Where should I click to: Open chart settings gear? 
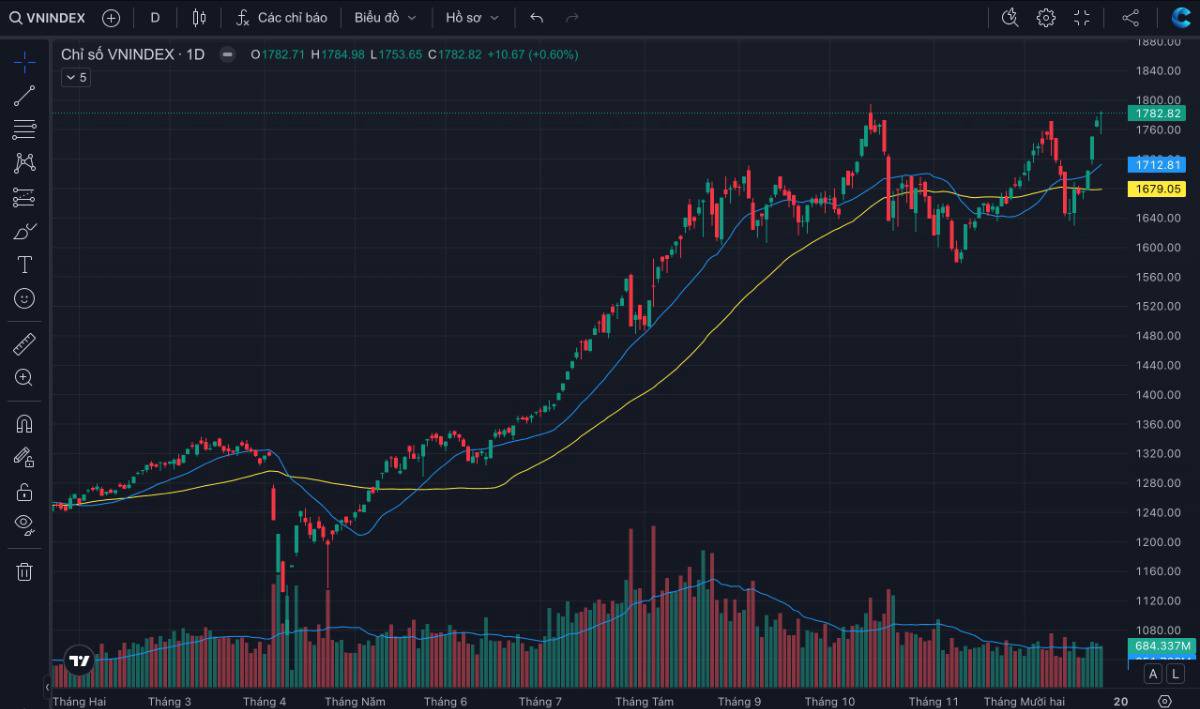pyautogui.click(x=1046, y=17)
